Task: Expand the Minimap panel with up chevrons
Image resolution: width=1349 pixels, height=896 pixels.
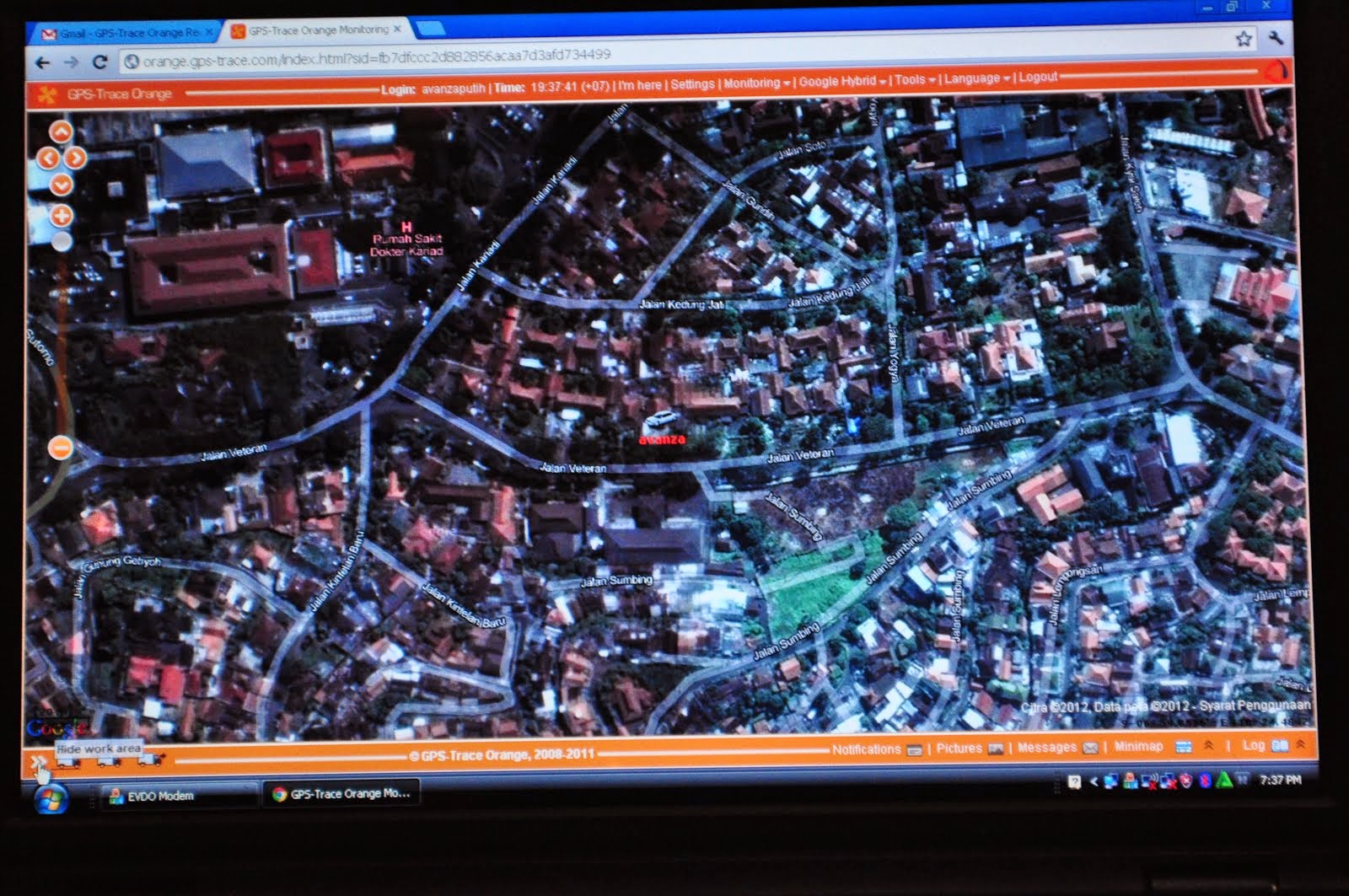Action: pos(1208,746)
